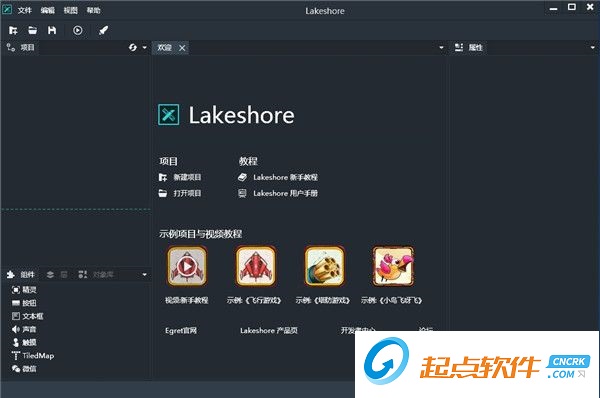Open the cannon turret game example thumbnail
This screenshot has height=398, width=600.
(324, 266)
